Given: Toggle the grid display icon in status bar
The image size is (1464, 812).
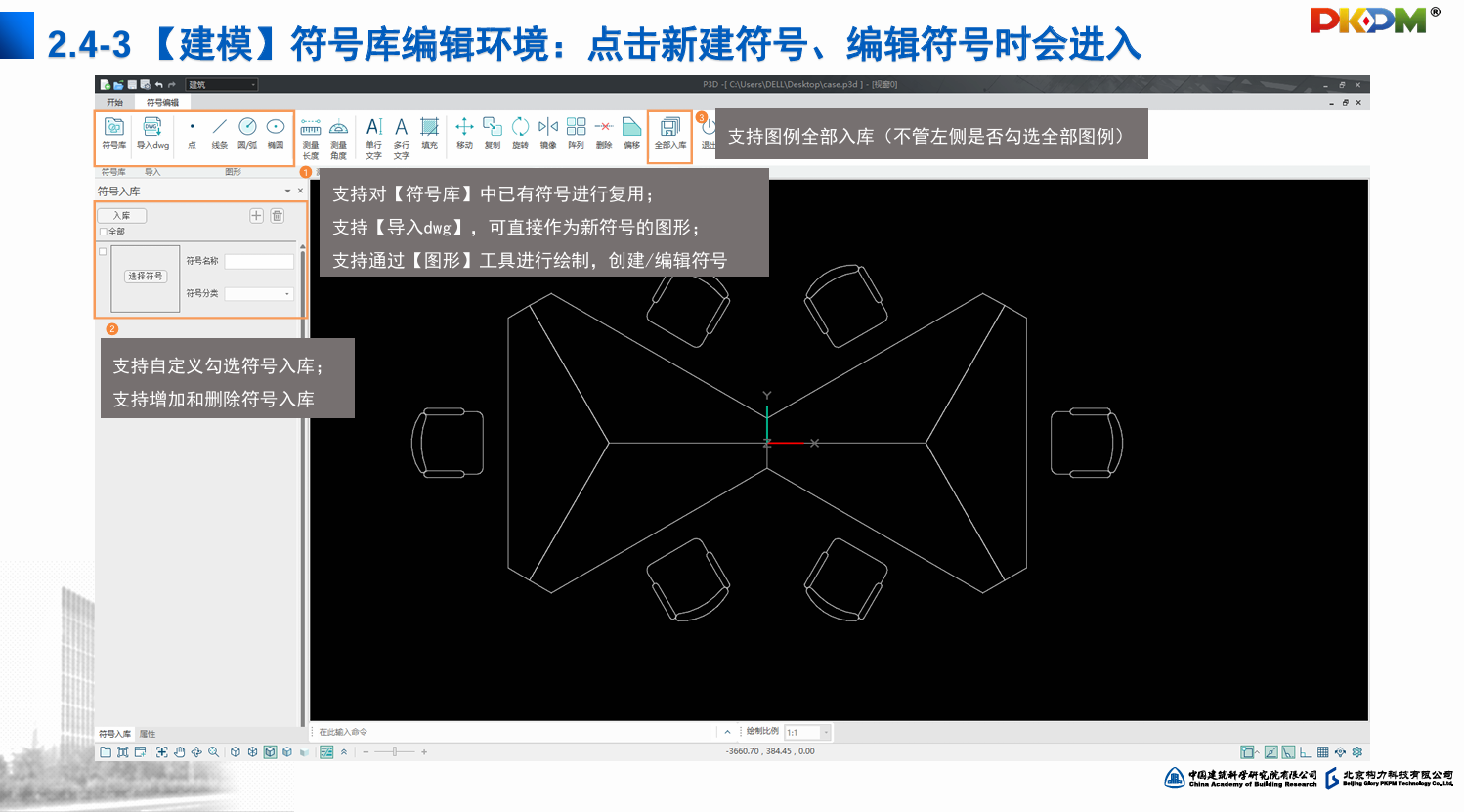Looking at the screenshot, I should [1322, 752].
